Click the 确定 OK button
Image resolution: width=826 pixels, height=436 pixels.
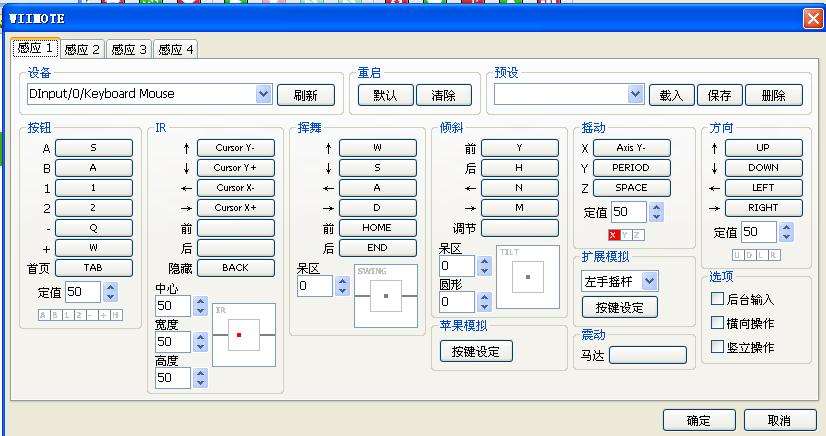pyautogui.click(x=699, y=420)
